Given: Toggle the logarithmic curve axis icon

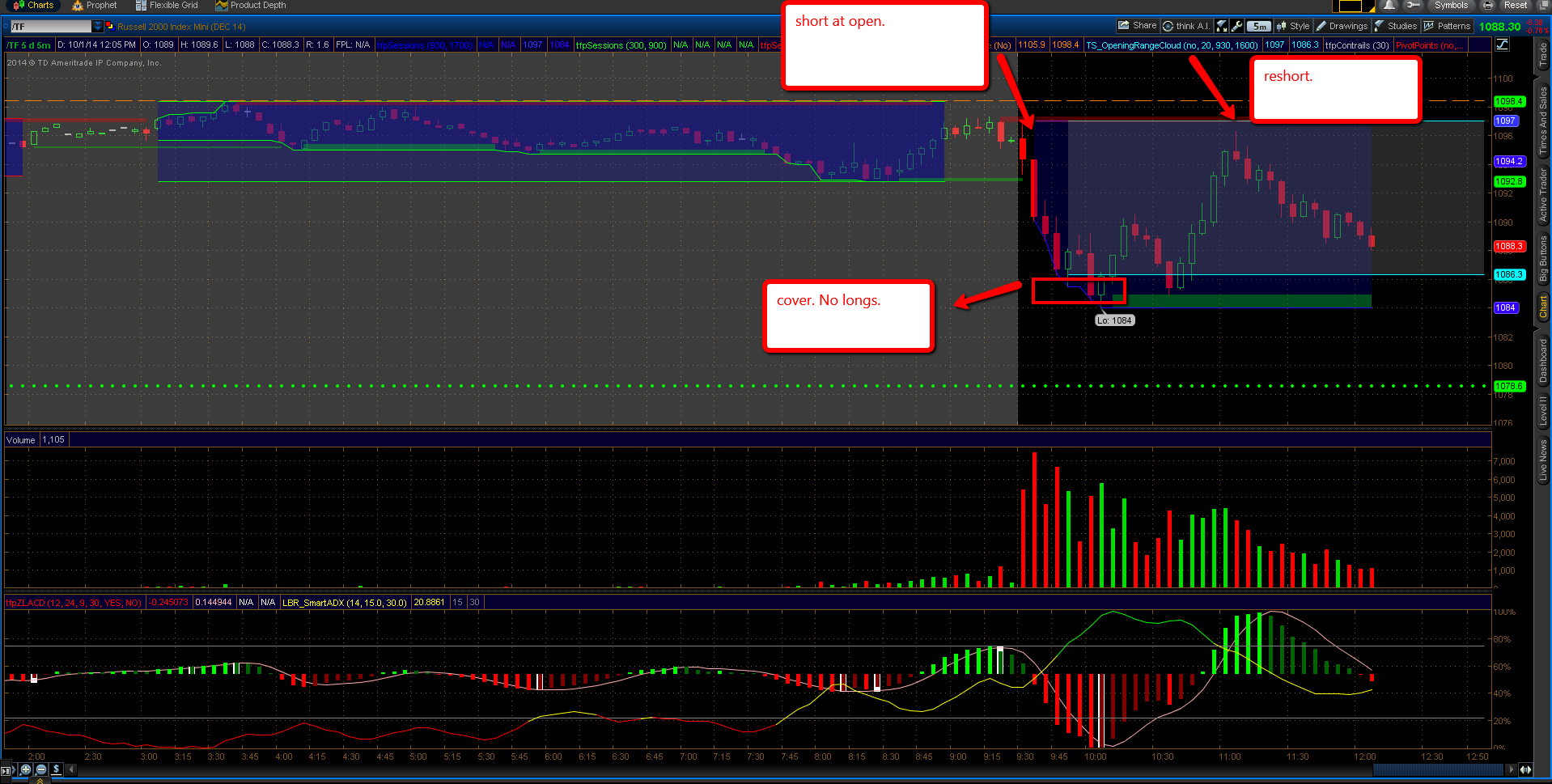Looking at the screenshot, I should coord(1503,44).
